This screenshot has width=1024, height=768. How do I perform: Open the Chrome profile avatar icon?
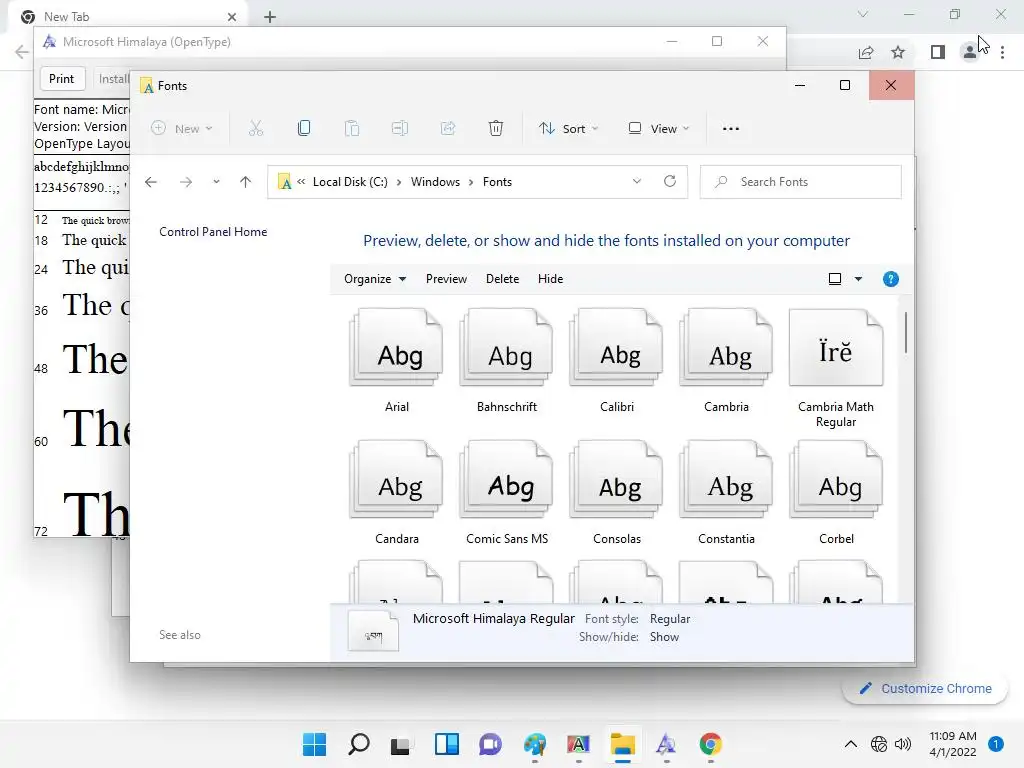970,52
